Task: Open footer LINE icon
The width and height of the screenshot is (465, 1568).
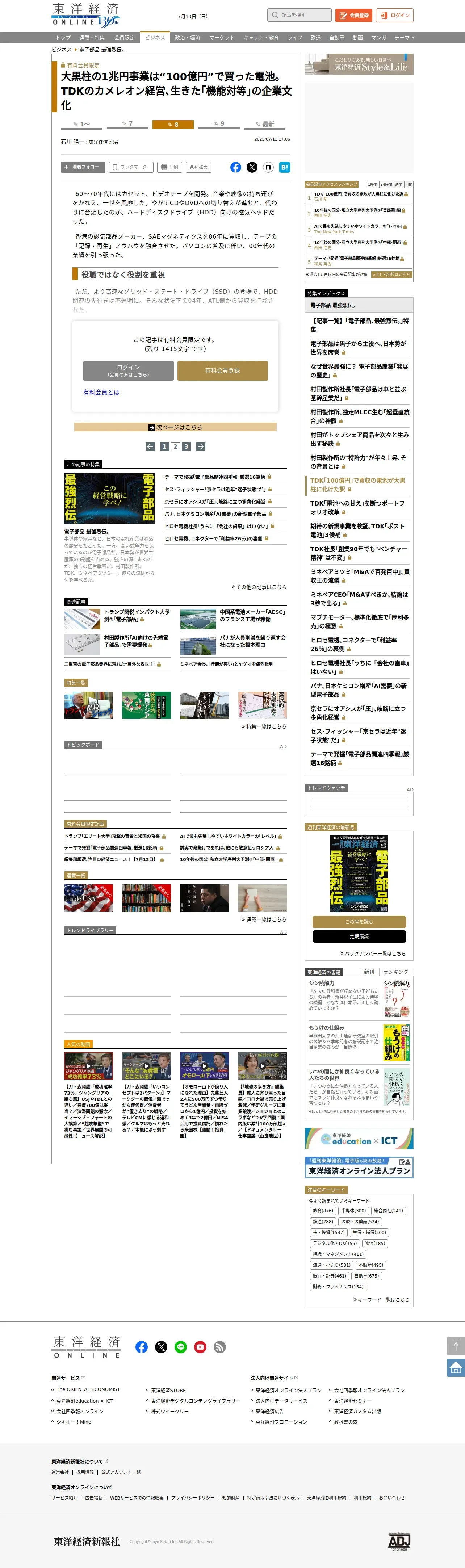Action: [181, 1347]
